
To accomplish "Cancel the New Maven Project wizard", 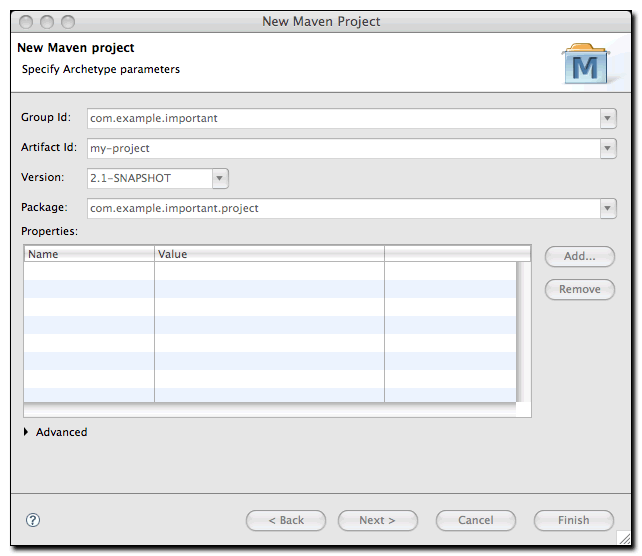I will (476, 520).
